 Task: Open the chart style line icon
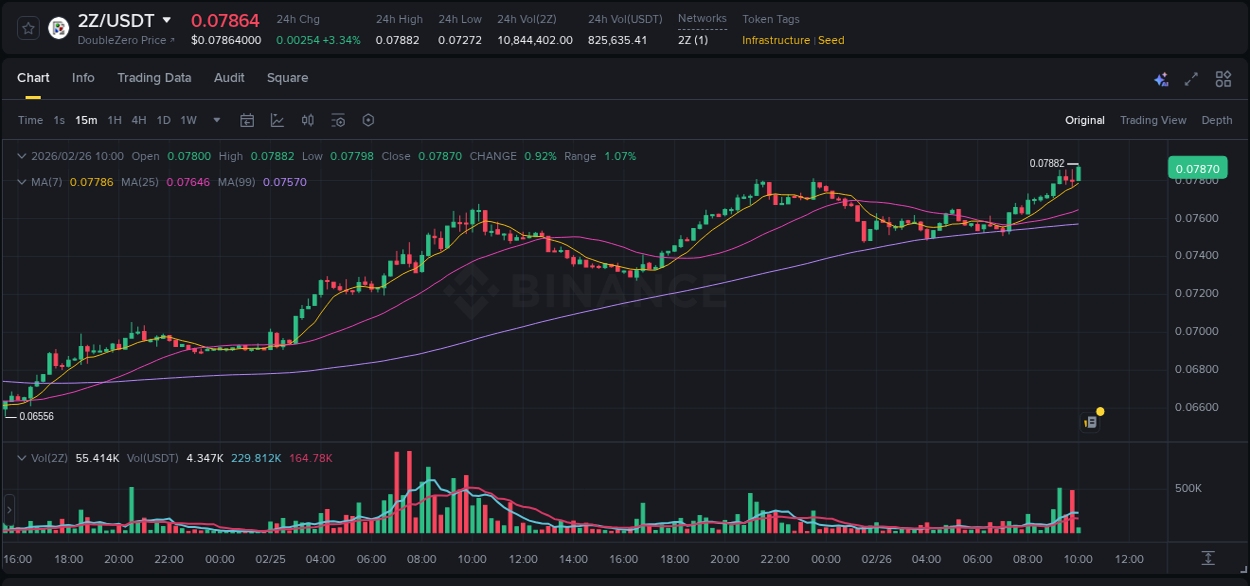[x=277, y=120]
